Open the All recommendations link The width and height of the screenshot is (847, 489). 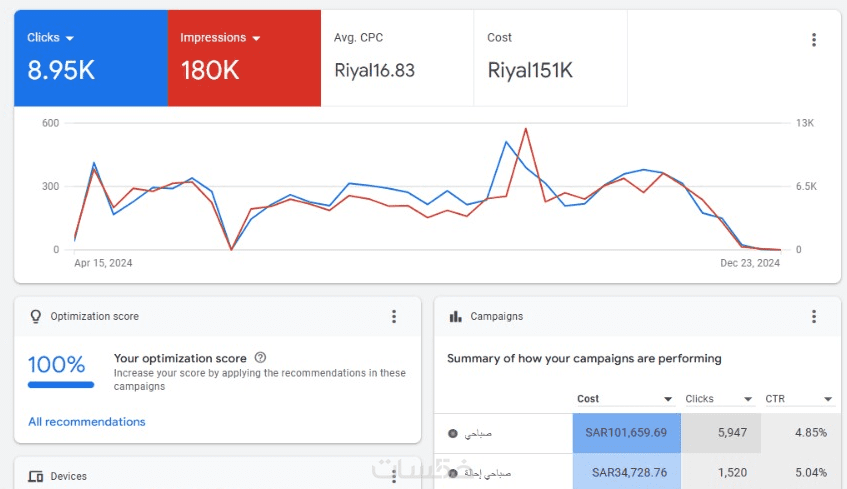[87, 422]
